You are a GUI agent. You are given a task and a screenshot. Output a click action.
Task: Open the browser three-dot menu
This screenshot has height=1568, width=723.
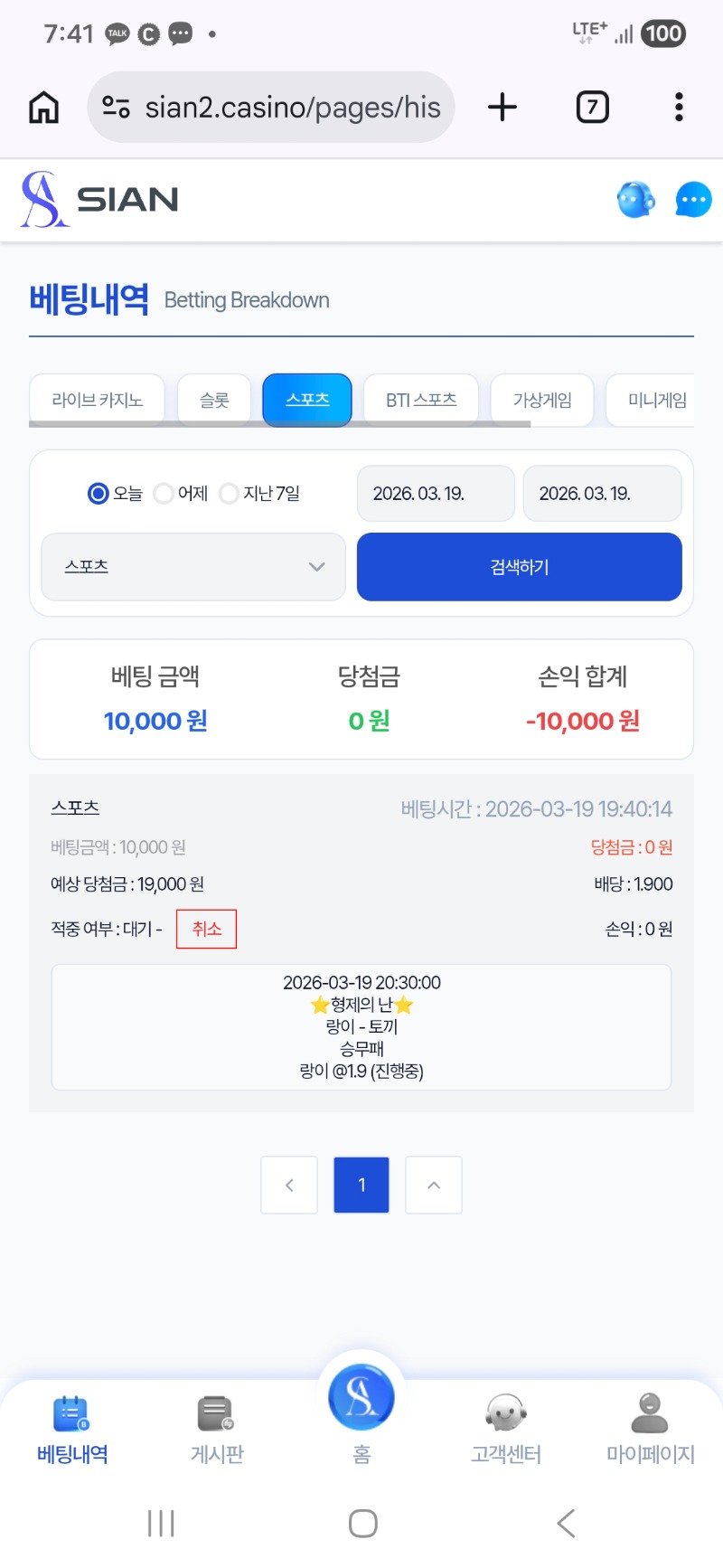(x=679, y=108)
